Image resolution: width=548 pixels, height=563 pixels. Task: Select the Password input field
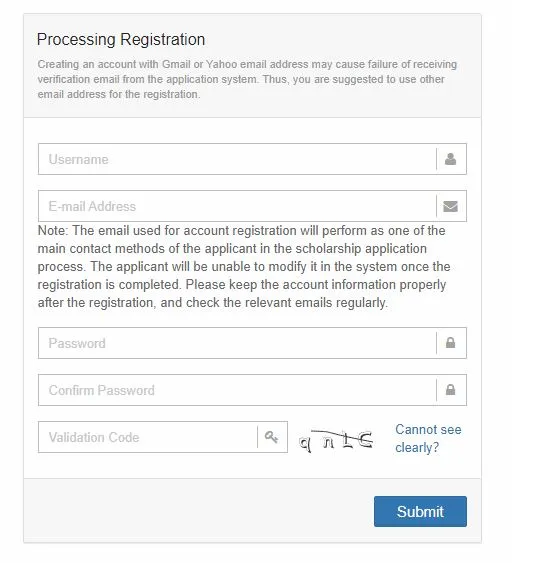pos(237,343)
